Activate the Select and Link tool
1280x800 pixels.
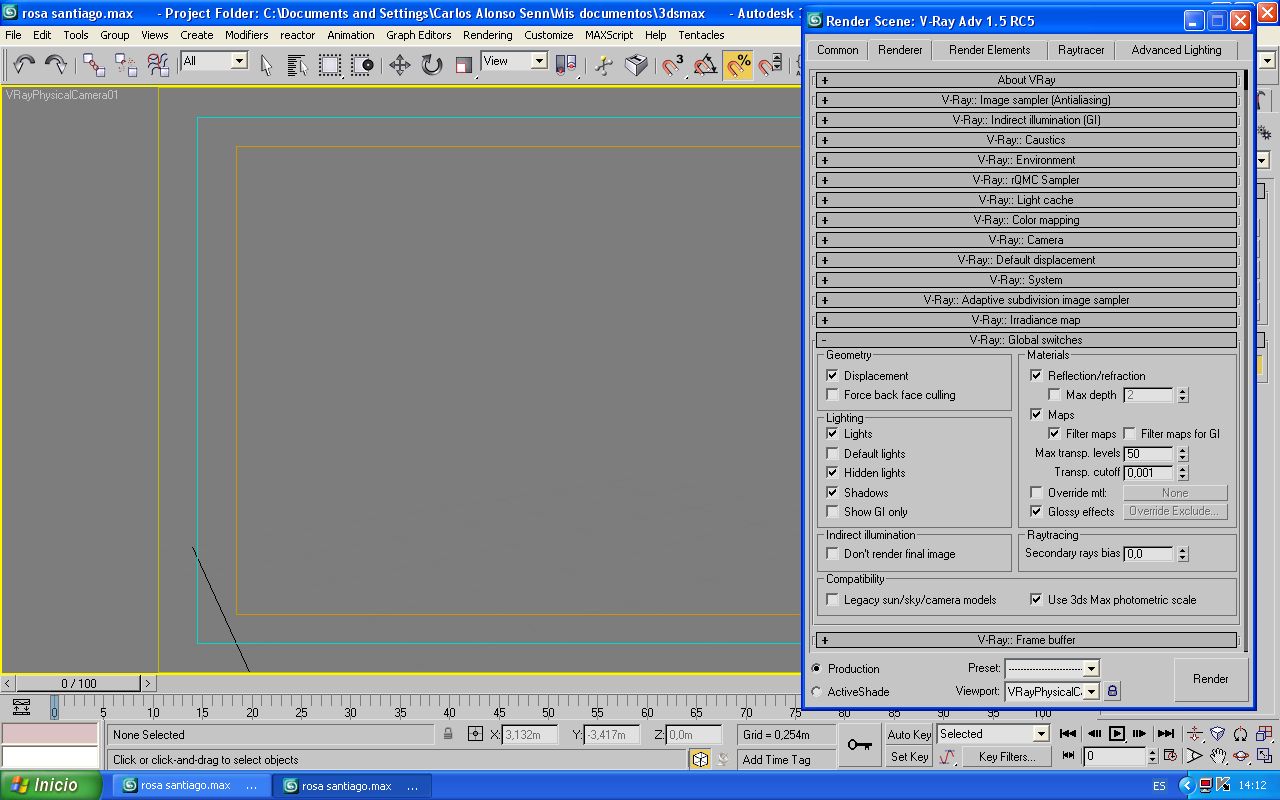94,65
